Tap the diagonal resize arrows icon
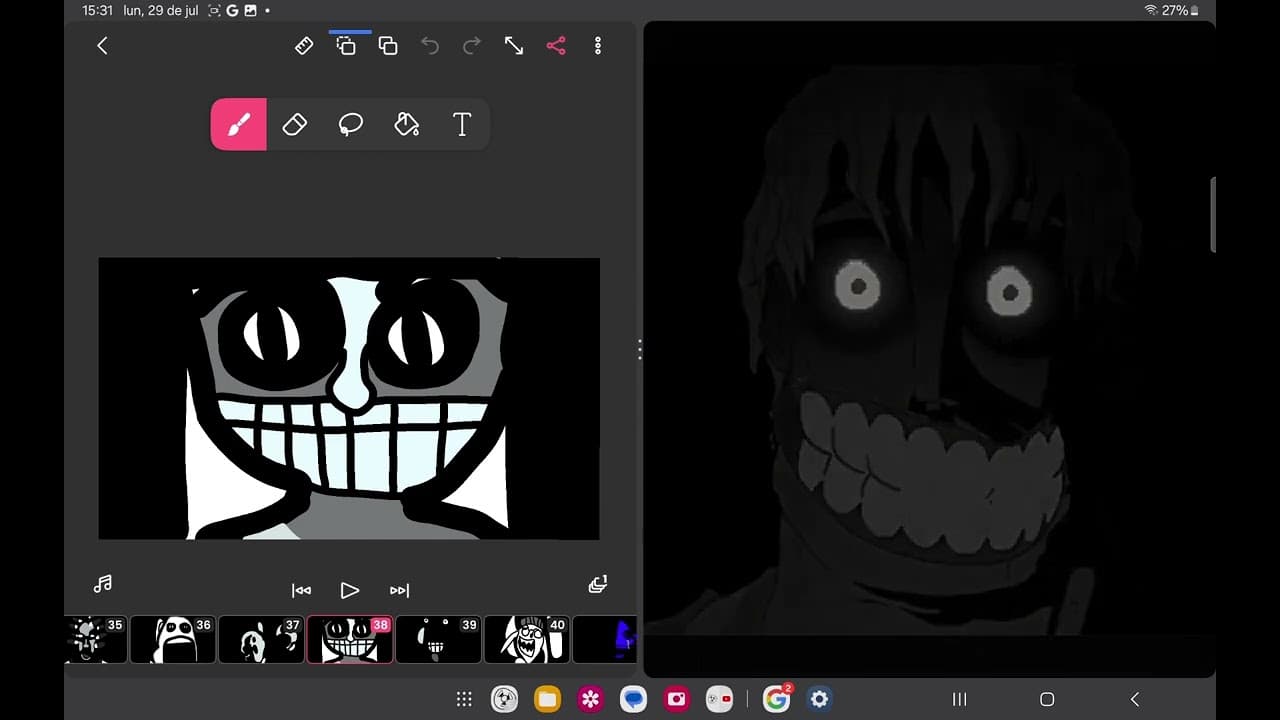The height and width of the screenshot is (720, 1280). [514, 46]
